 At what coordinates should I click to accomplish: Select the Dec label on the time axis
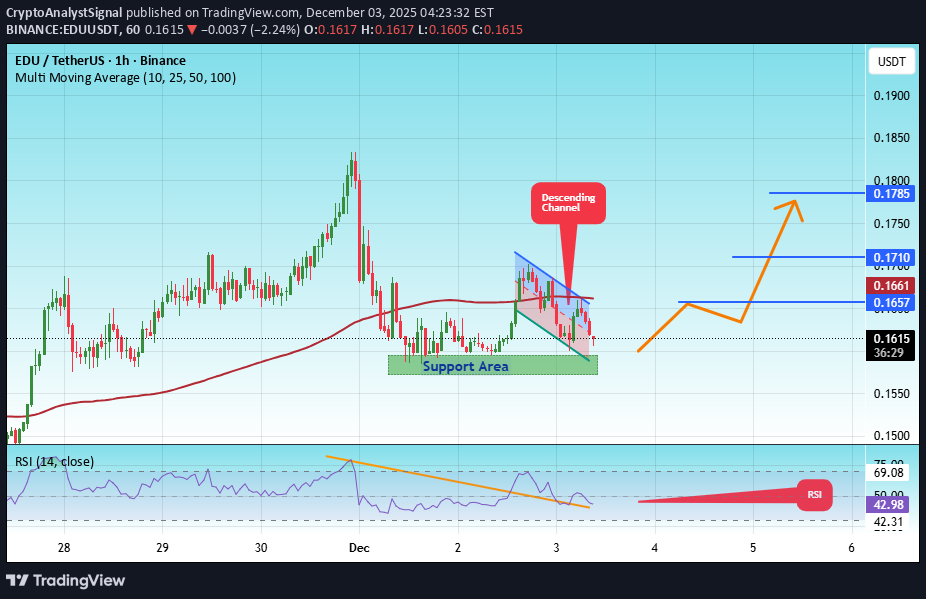[358, 548]
